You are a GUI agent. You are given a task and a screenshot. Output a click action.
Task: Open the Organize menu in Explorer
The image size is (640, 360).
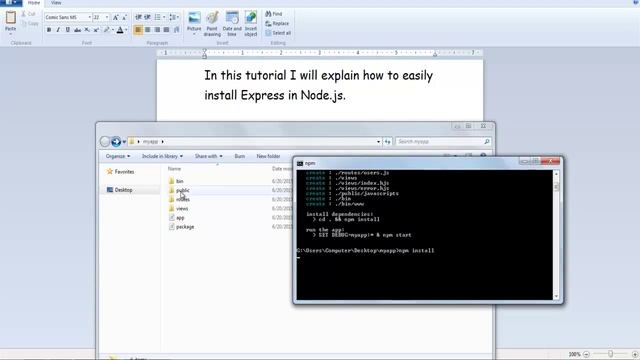point(118,156)
